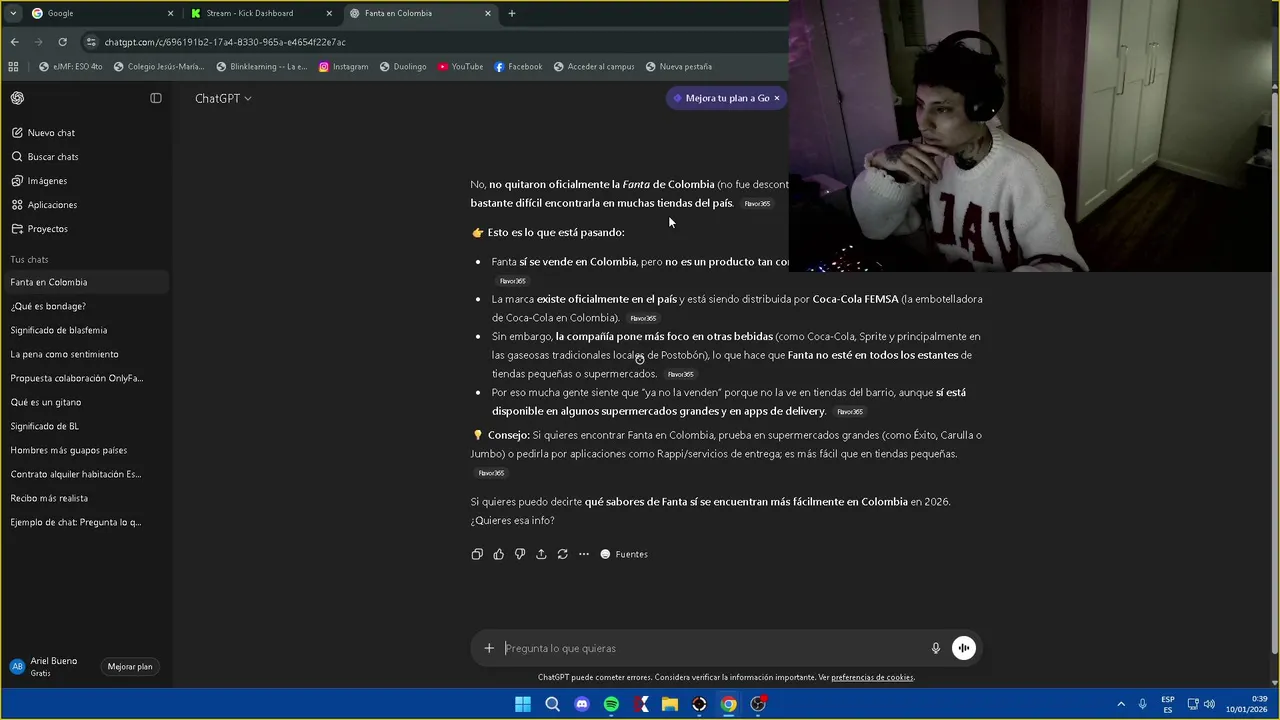Start a Nuevo chat
1280x720 pixels.
coord(85,133)
